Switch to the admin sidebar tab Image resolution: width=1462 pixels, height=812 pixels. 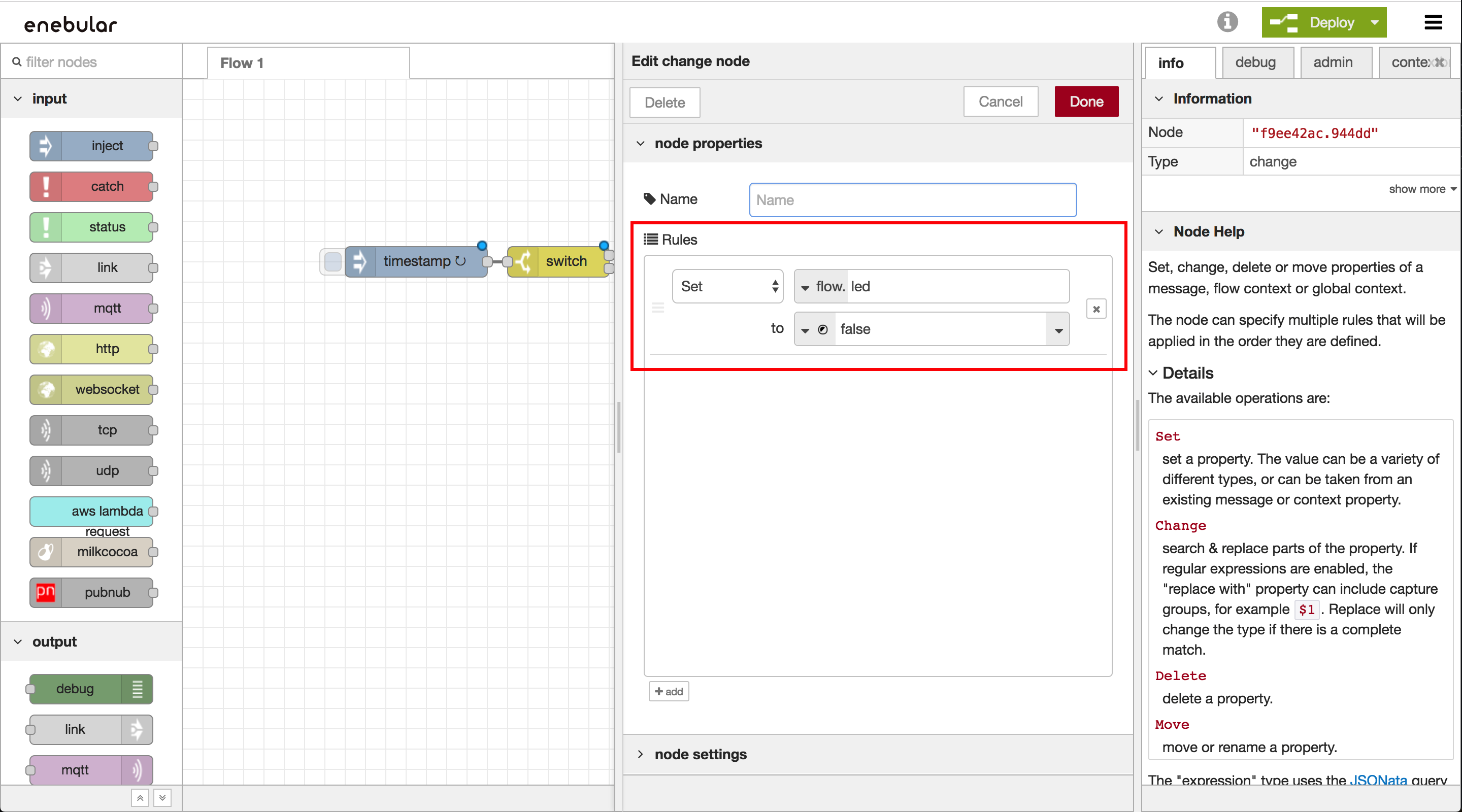pos(1333,62)
